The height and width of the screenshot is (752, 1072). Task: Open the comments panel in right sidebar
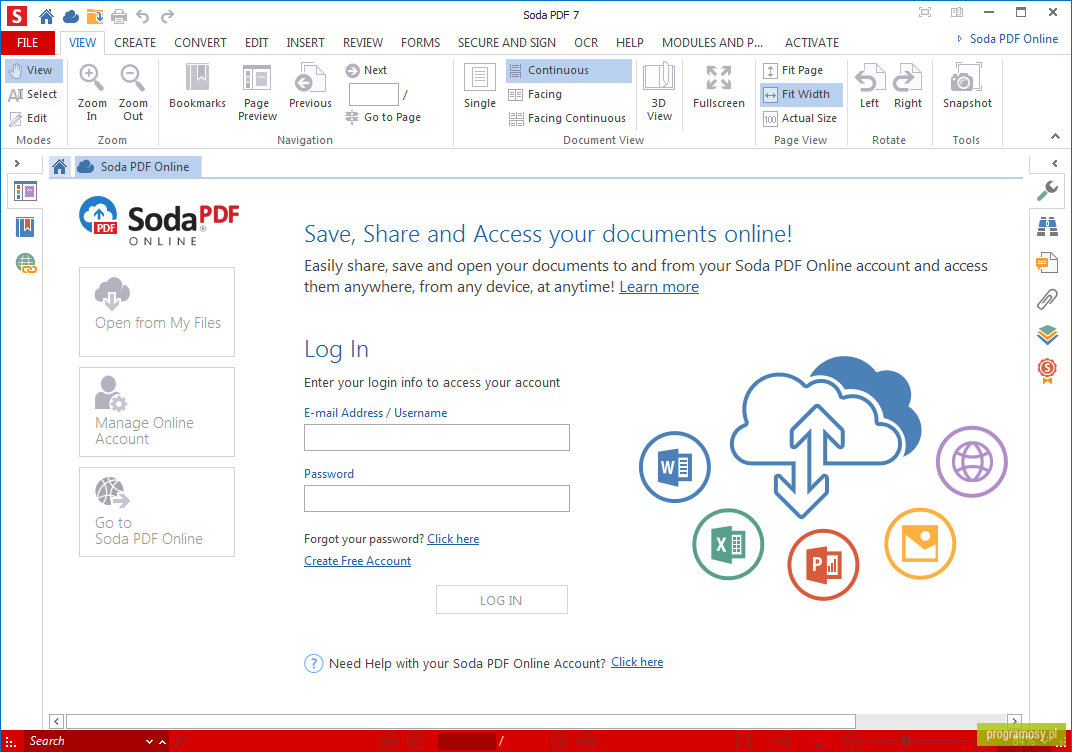(x=1047, y=263)
